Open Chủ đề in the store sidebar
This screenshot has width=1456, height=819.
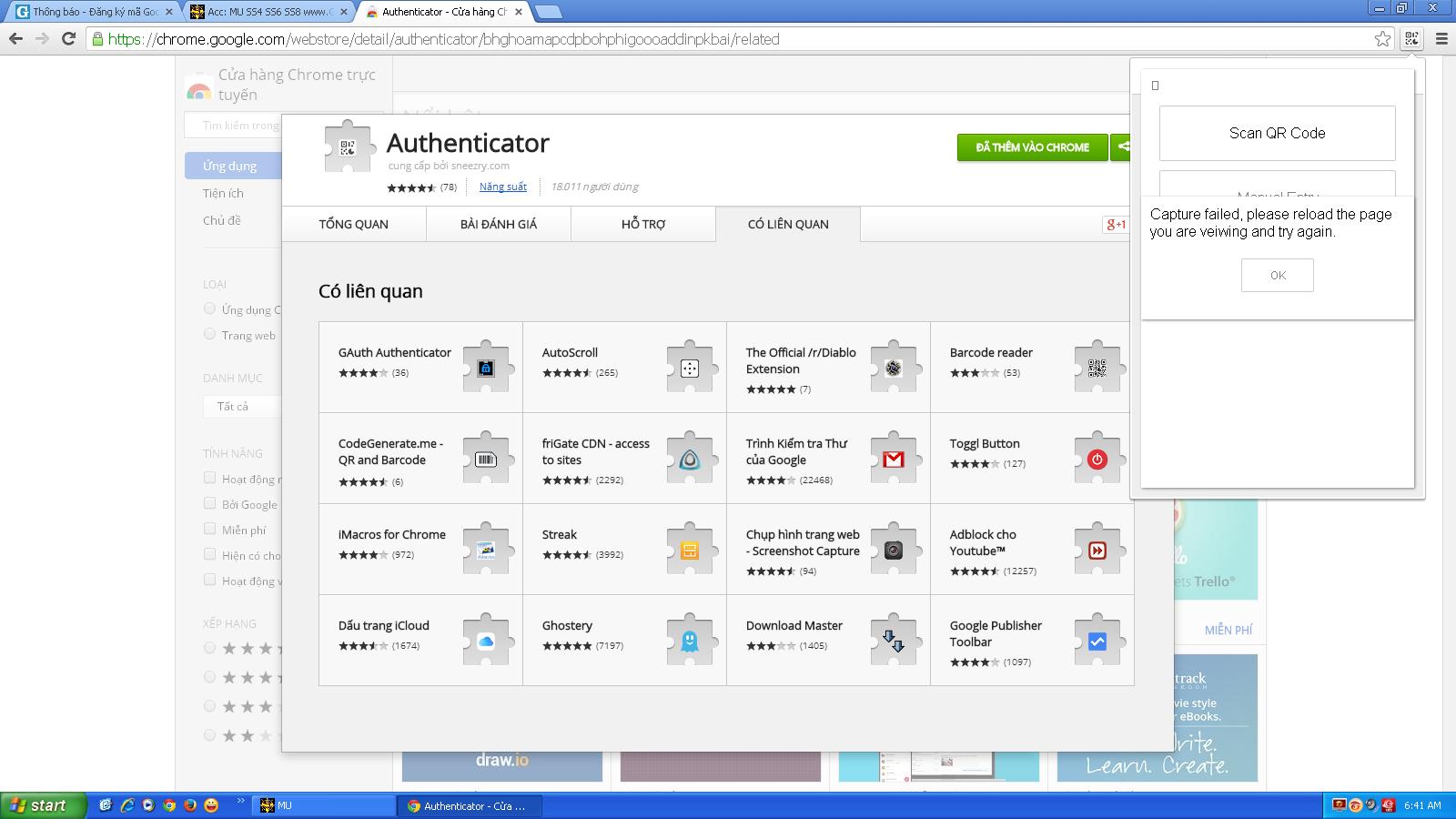tap(222, 220)
